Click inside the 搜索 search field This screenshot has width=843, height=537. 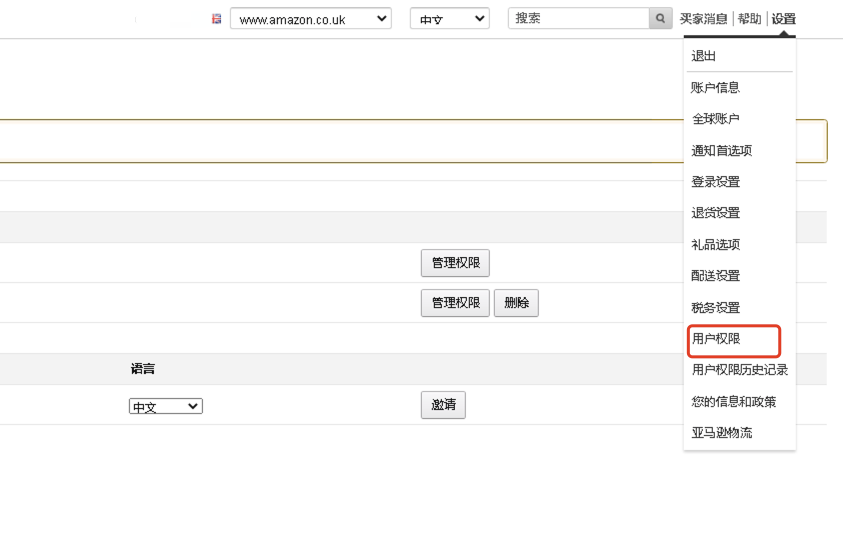tap(578, 18)
